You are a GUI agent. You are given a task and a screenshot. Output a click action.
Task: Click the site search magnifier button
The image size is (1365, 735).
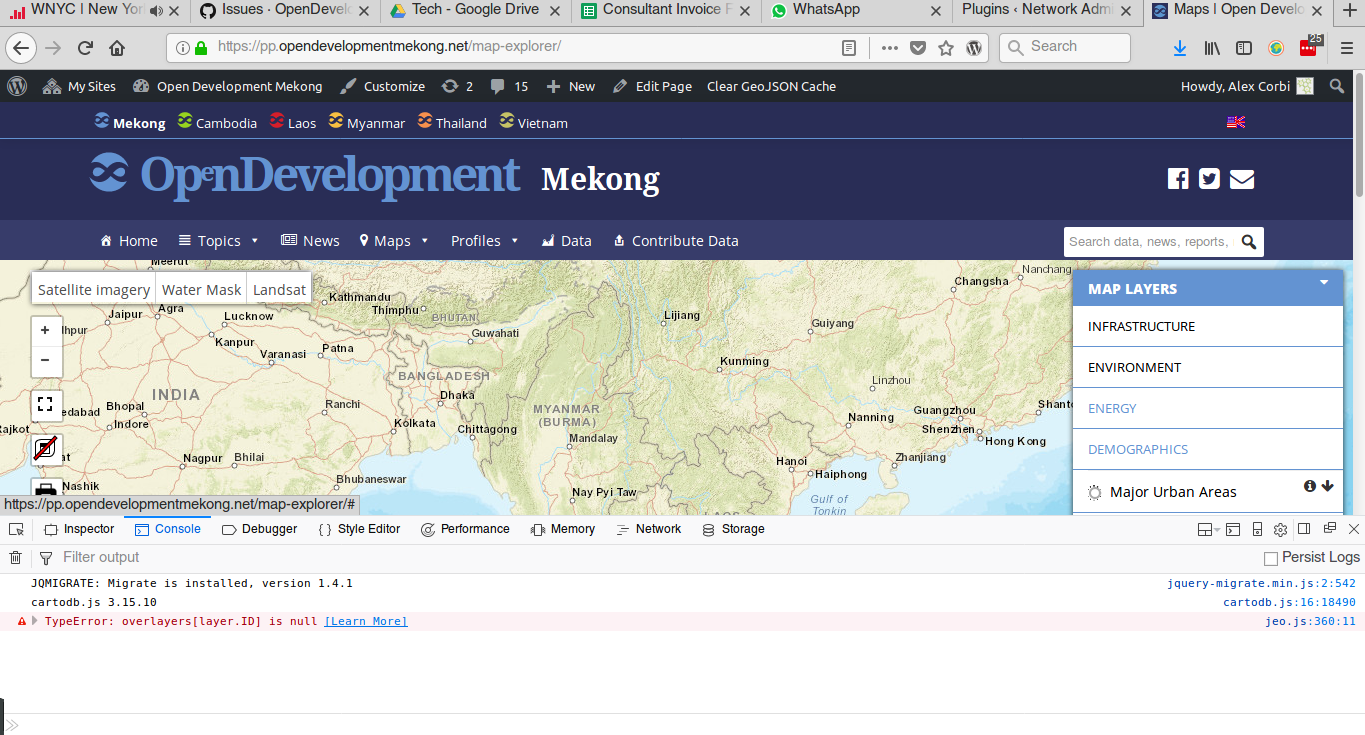click(x=1249, y=241)
